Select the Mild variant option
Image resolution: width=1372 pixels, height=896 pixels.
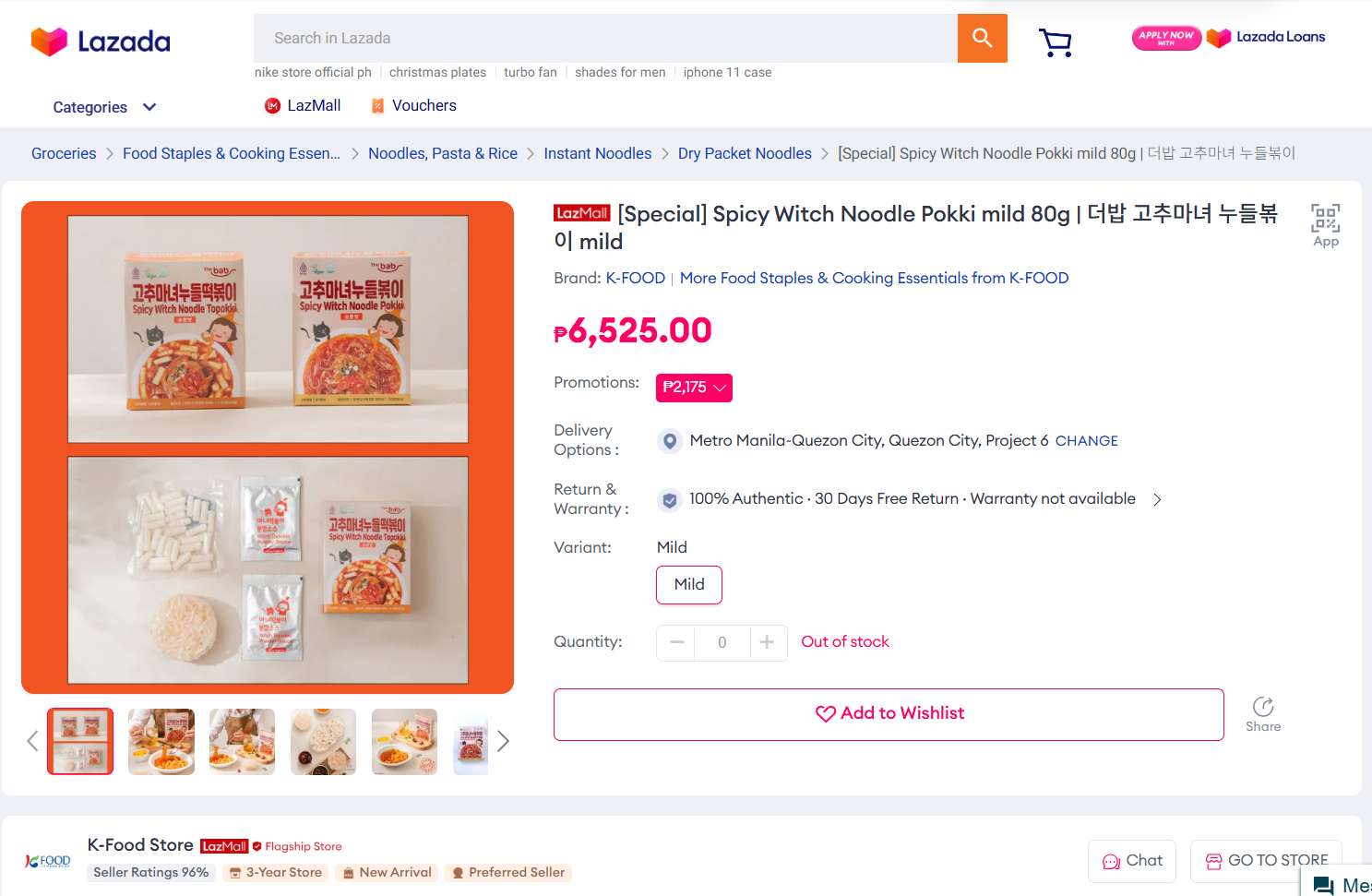click(688, 585)
